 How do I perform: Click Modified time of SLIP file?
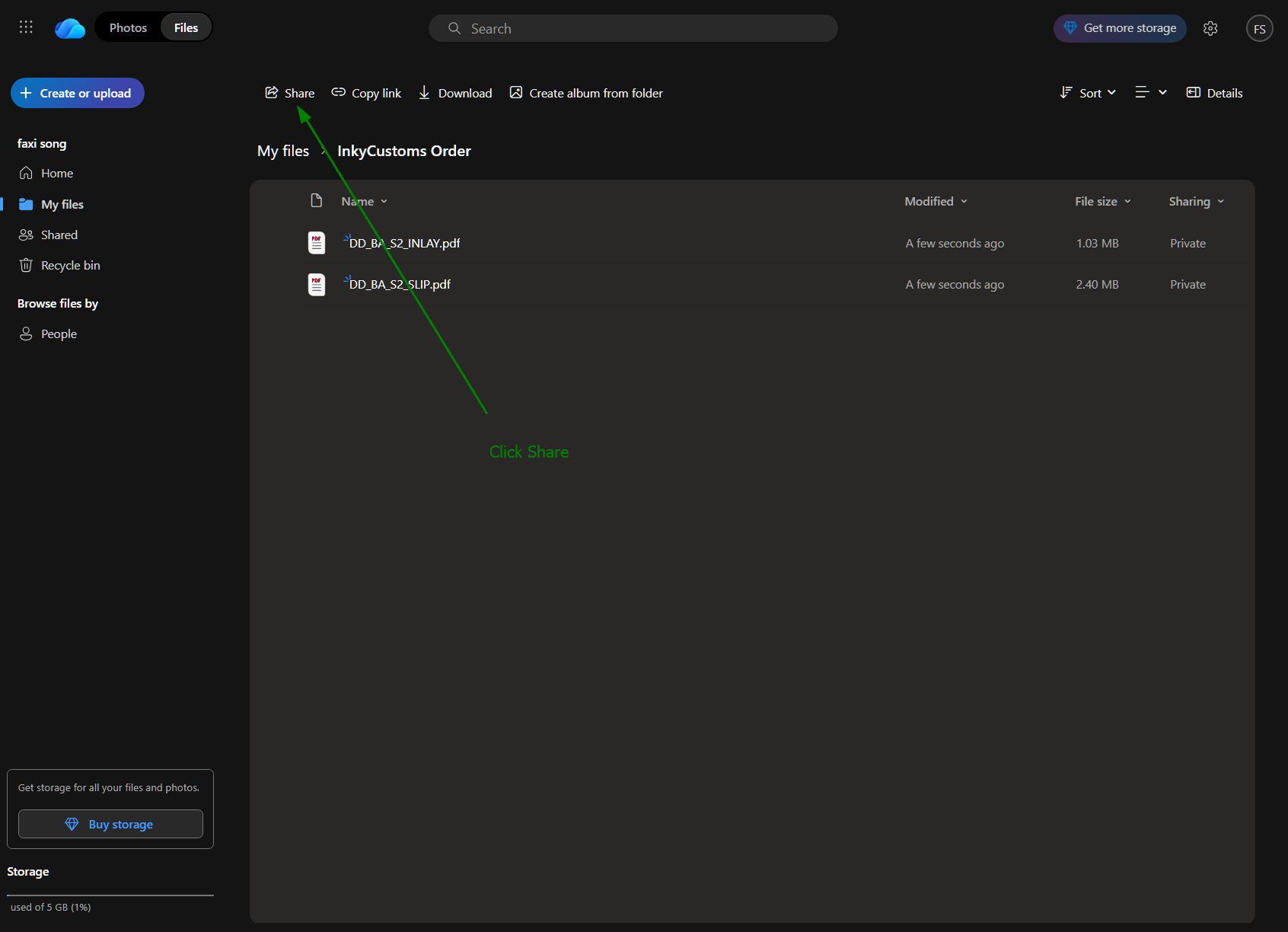955,284
